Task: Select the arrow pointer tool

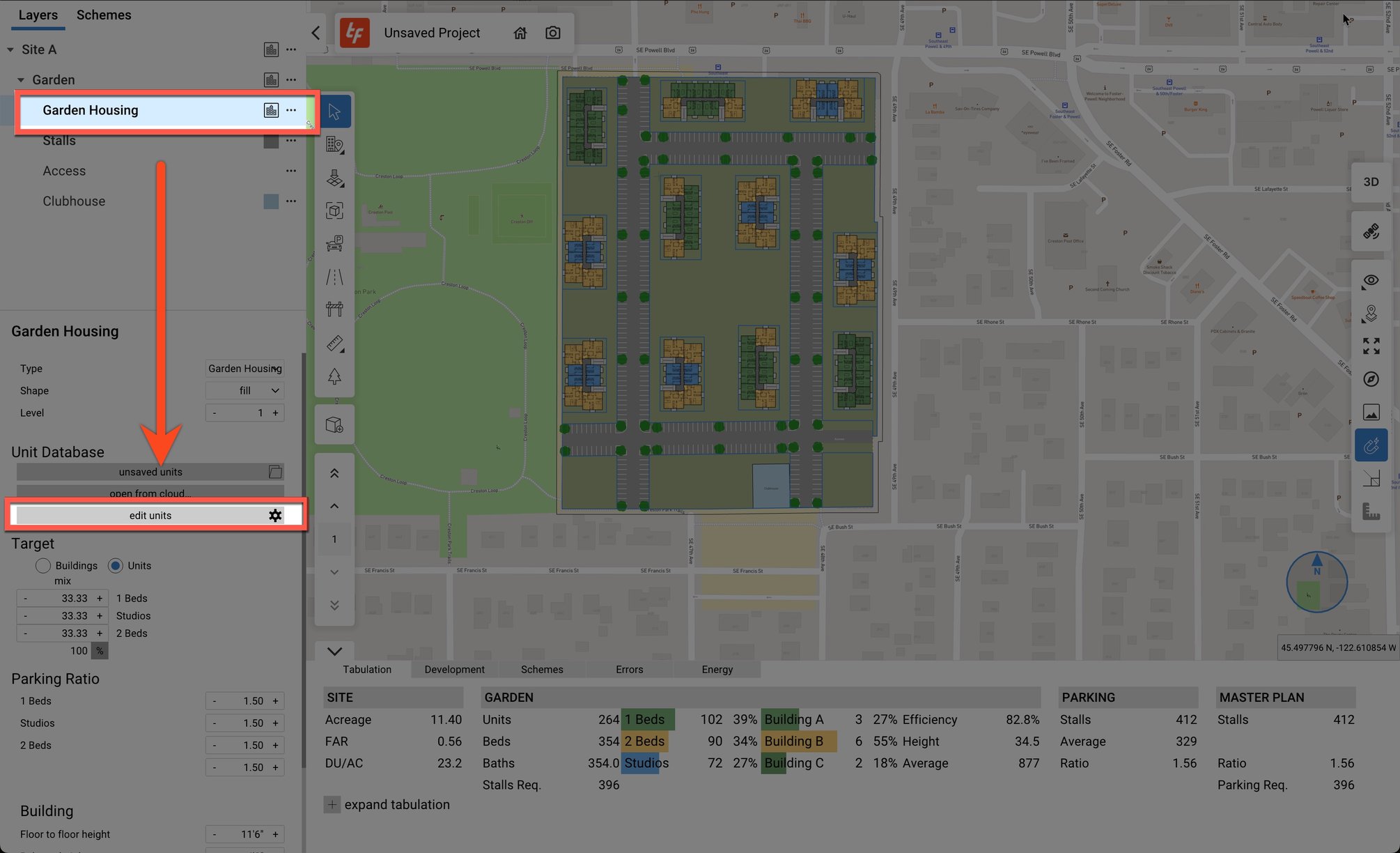Action: pos(334,112)
